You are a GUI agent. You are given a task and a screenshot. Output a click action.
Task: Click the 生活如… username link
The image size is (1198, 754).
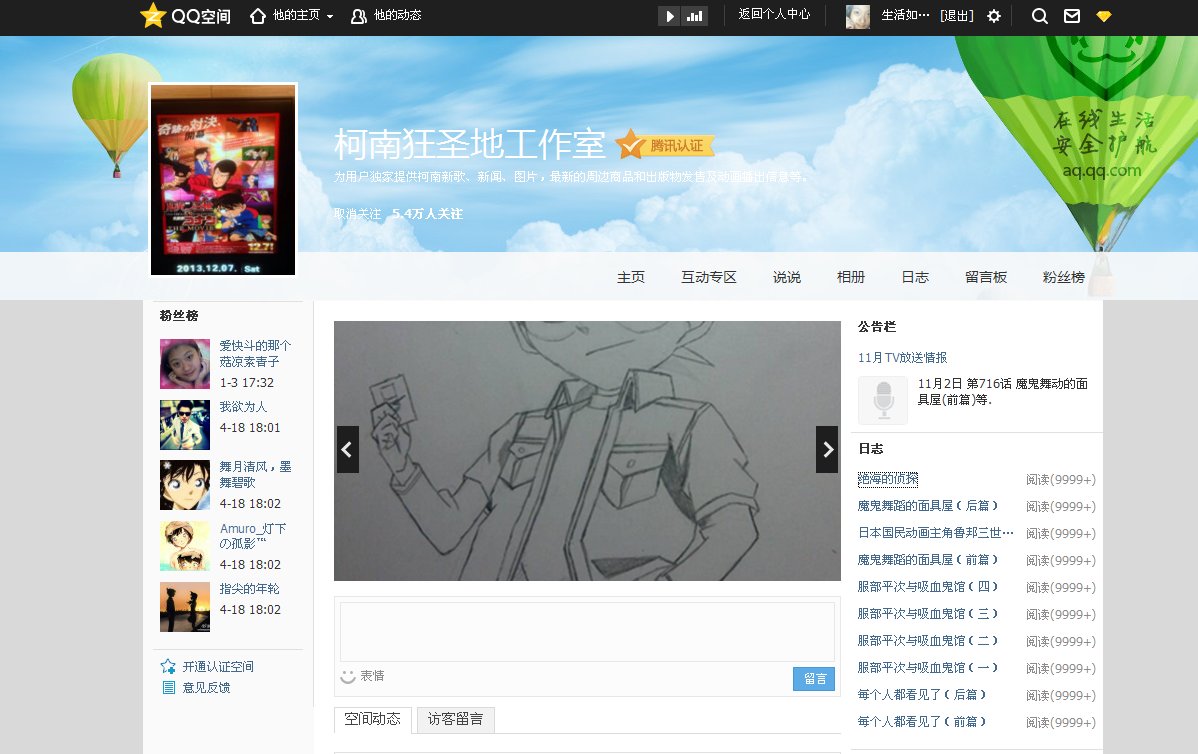[905, 15]
